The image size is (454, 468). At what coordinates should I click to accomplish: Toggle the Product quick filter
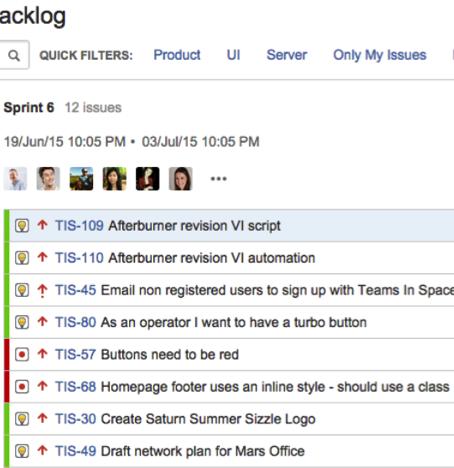click(x=177, y=55)
